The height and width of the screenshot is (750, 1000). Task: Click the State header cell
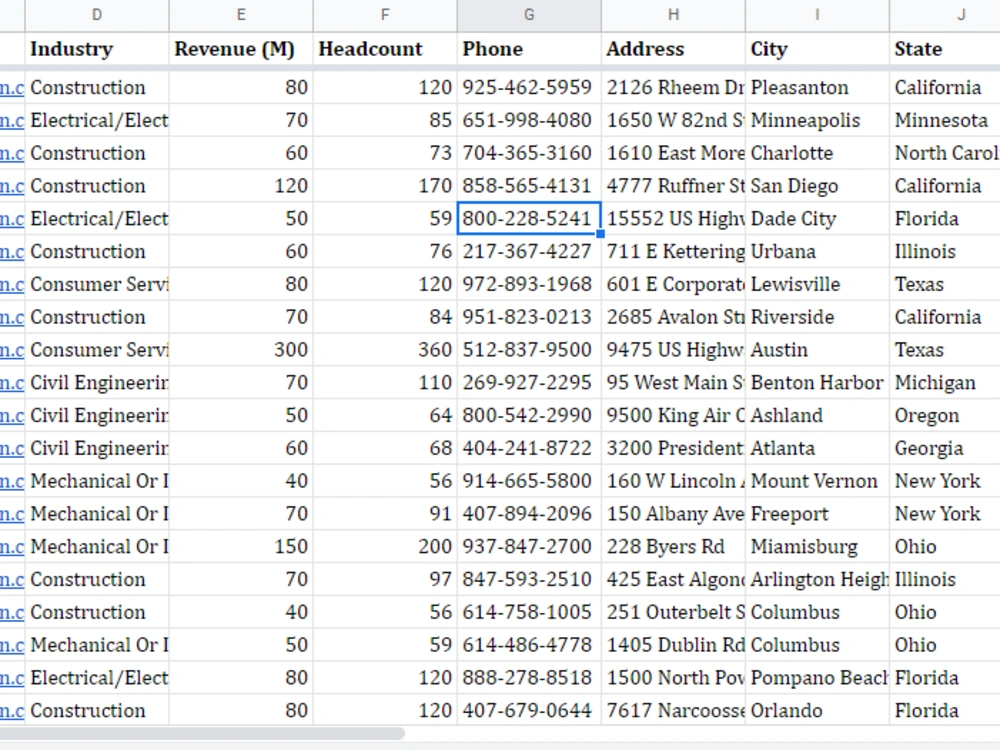pyautogui.click(x=945, y=48)
